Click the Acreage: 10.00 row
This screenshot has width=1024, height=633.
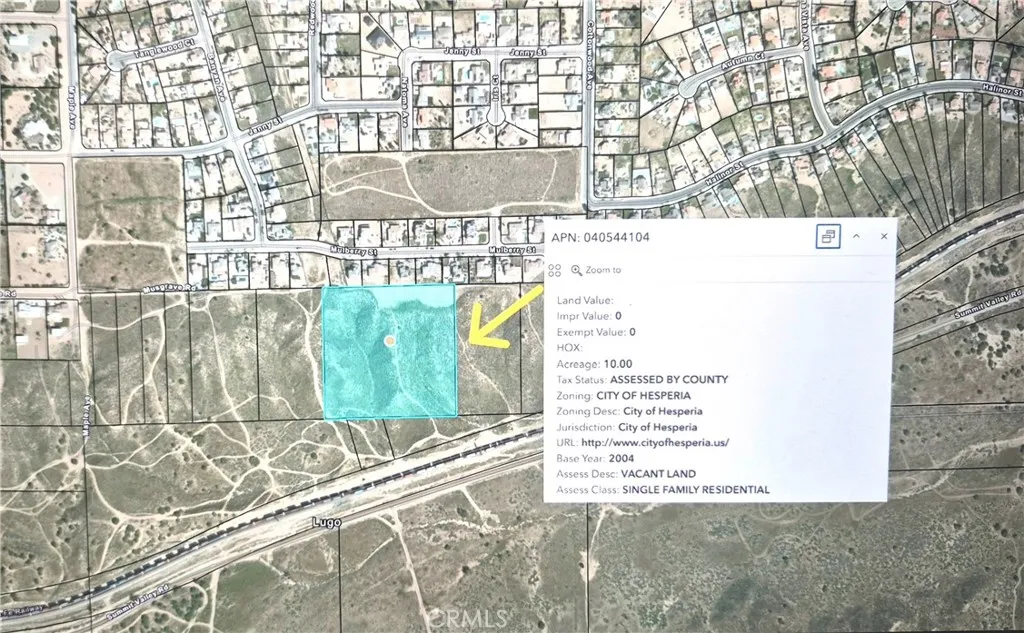594,364
